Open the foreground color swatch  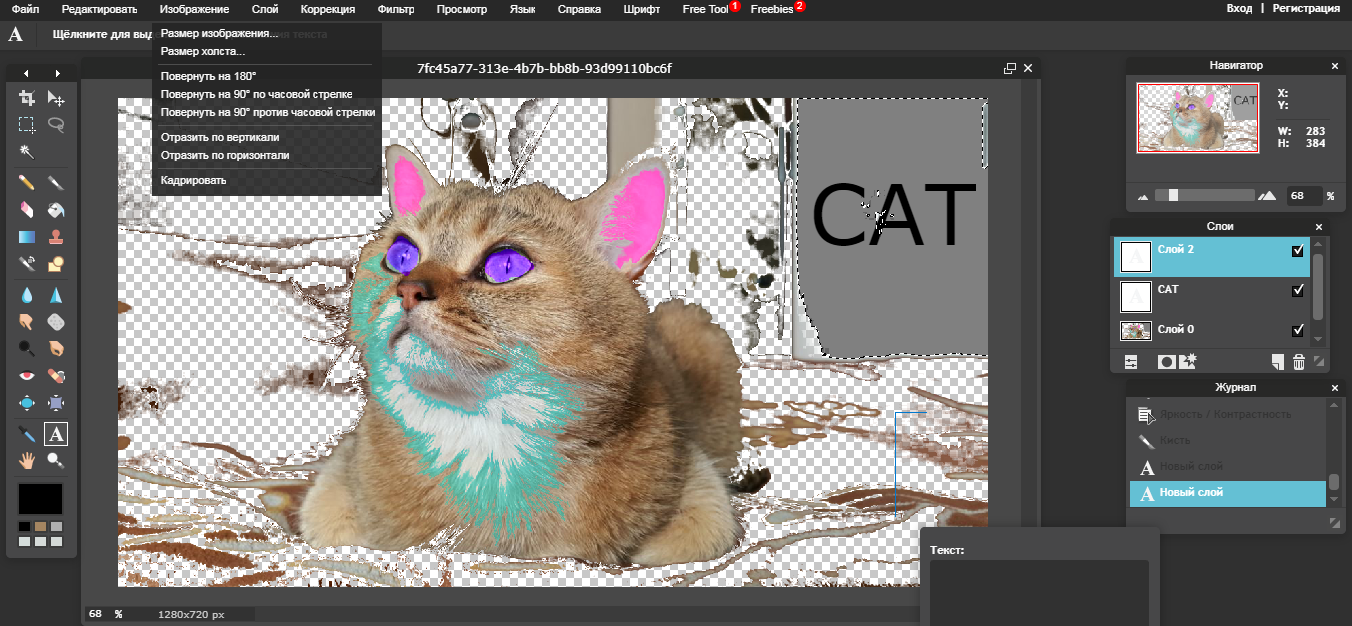[x=41, y=498]
